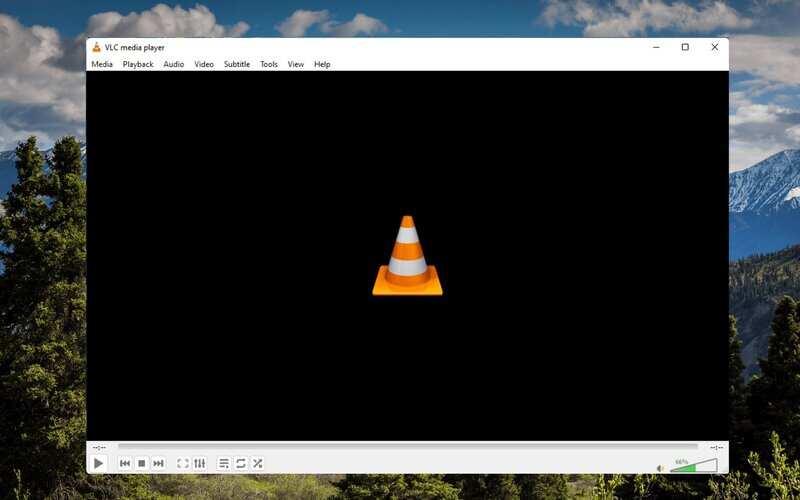Click the playback seek bar

click(408, 446)
